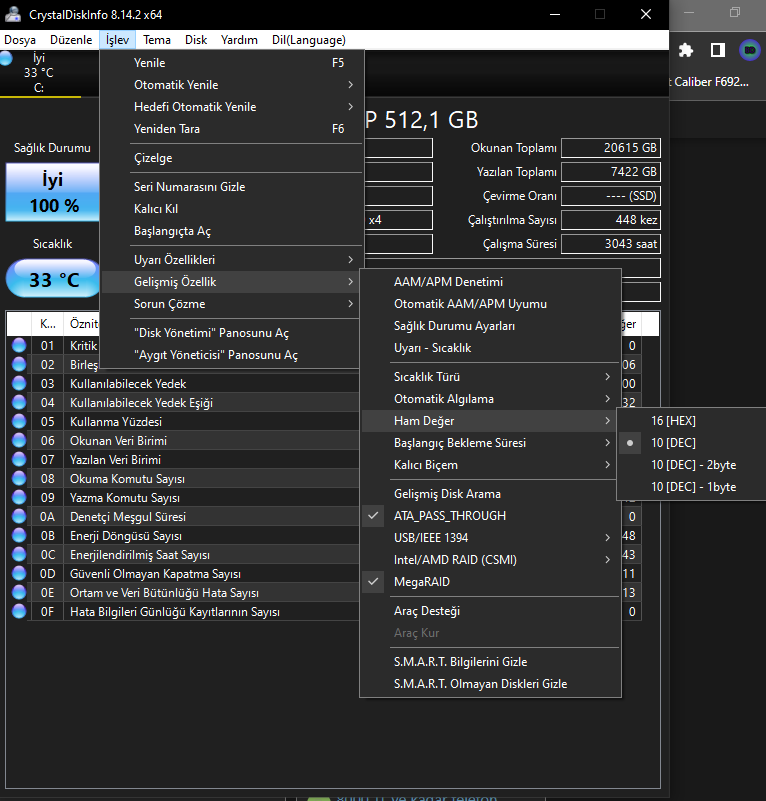This screenshot has height=801, width=766.
Task: Toggle the MegaRAID option
Action: (491, 582)
